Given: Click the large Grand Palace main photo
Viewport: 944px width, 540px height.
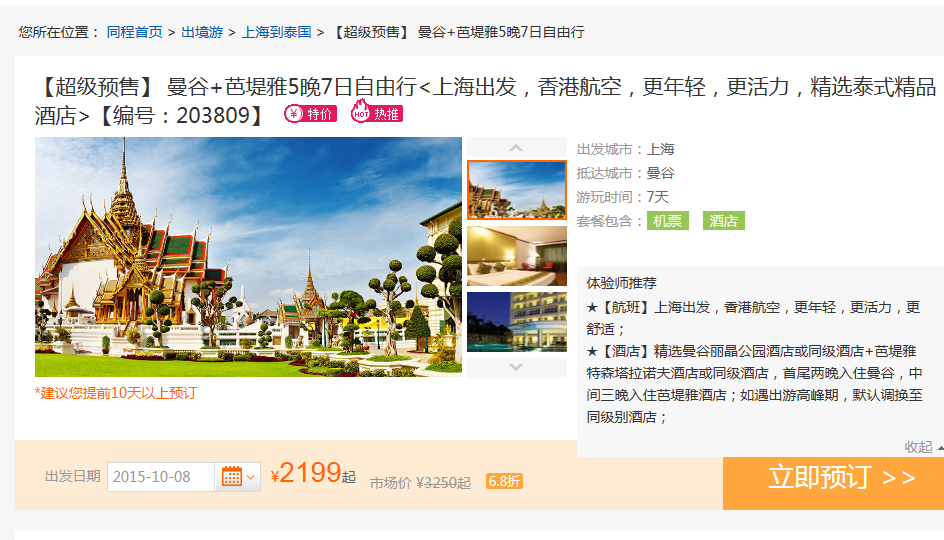Looking at the screenshot, I should [248, 257].
